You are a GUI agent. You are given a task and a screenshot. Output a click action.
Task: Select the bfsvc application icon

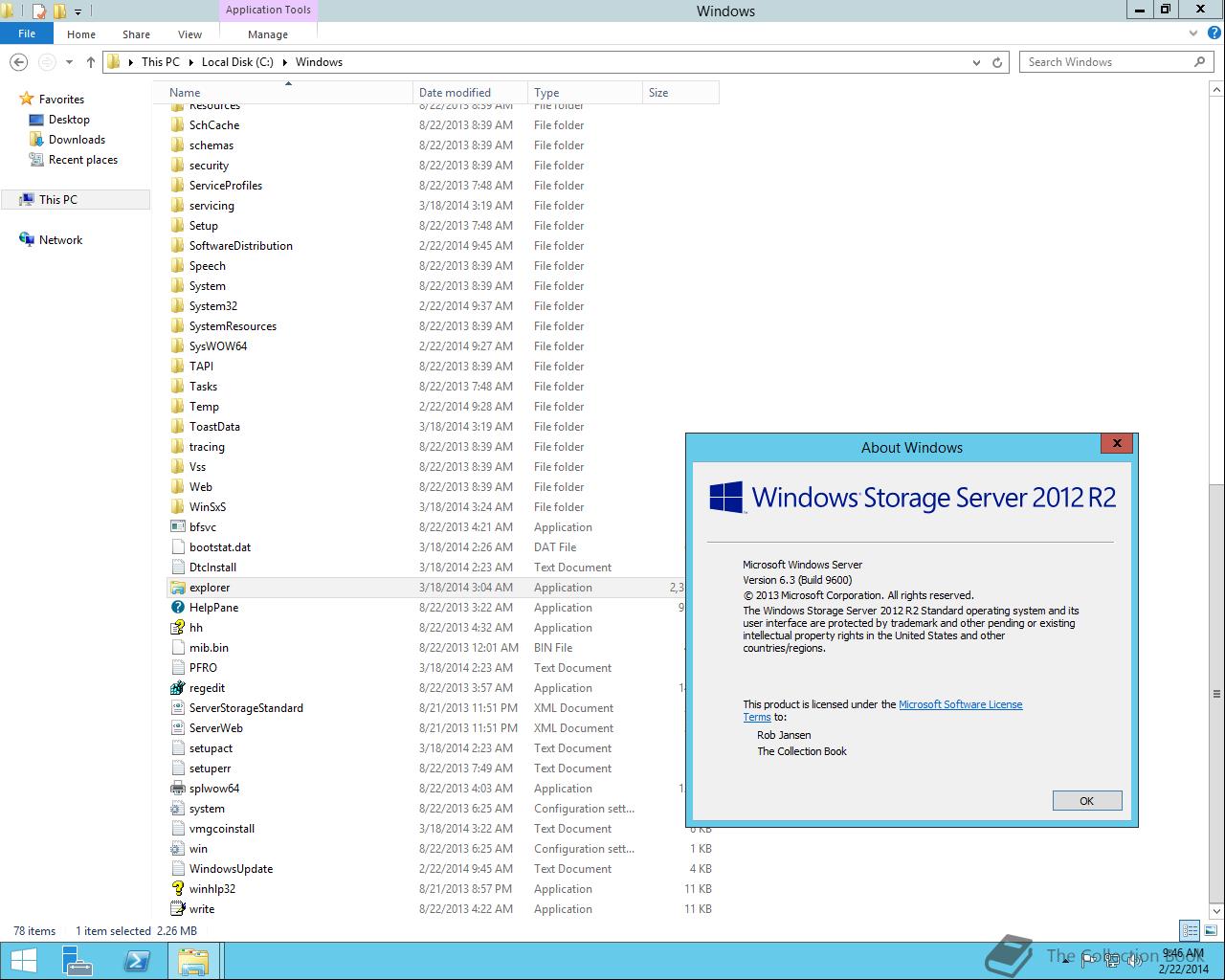click(x=177, y=527)
